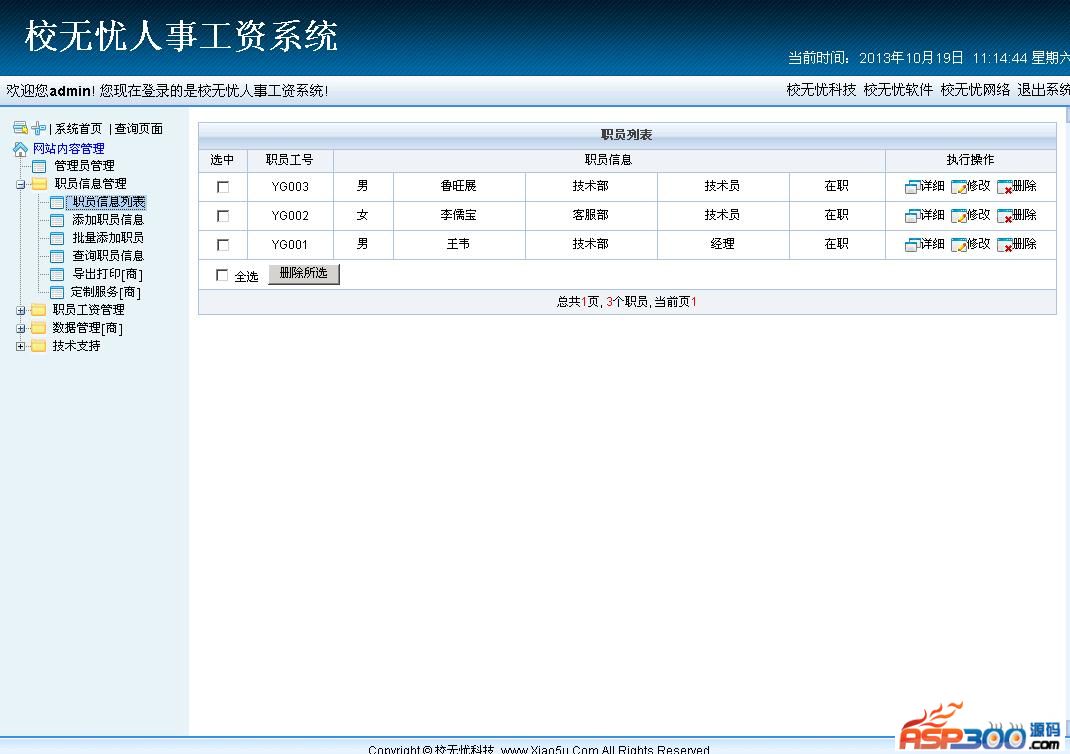Open the 查询职员信息 menu item

pyautogui.click(x=107, y=256)
